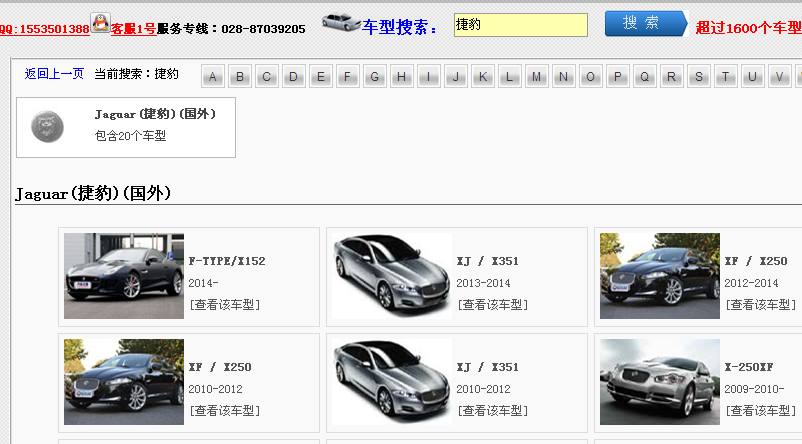
Task: Click the 2014- year text
Action: point(204,283)
